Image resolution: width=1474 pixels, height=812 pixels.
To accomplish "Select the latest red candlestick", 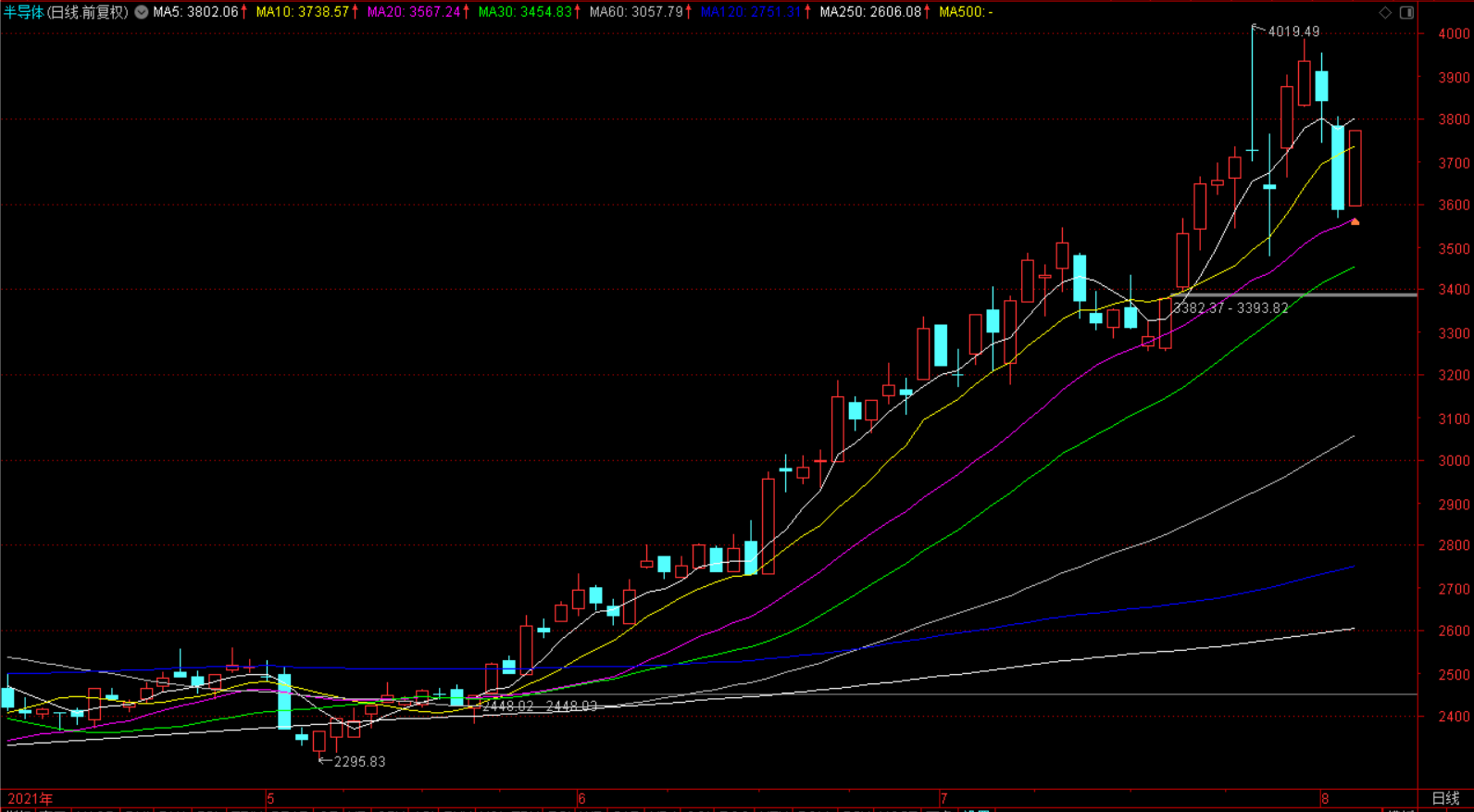I will click(x=1355, y=169).
